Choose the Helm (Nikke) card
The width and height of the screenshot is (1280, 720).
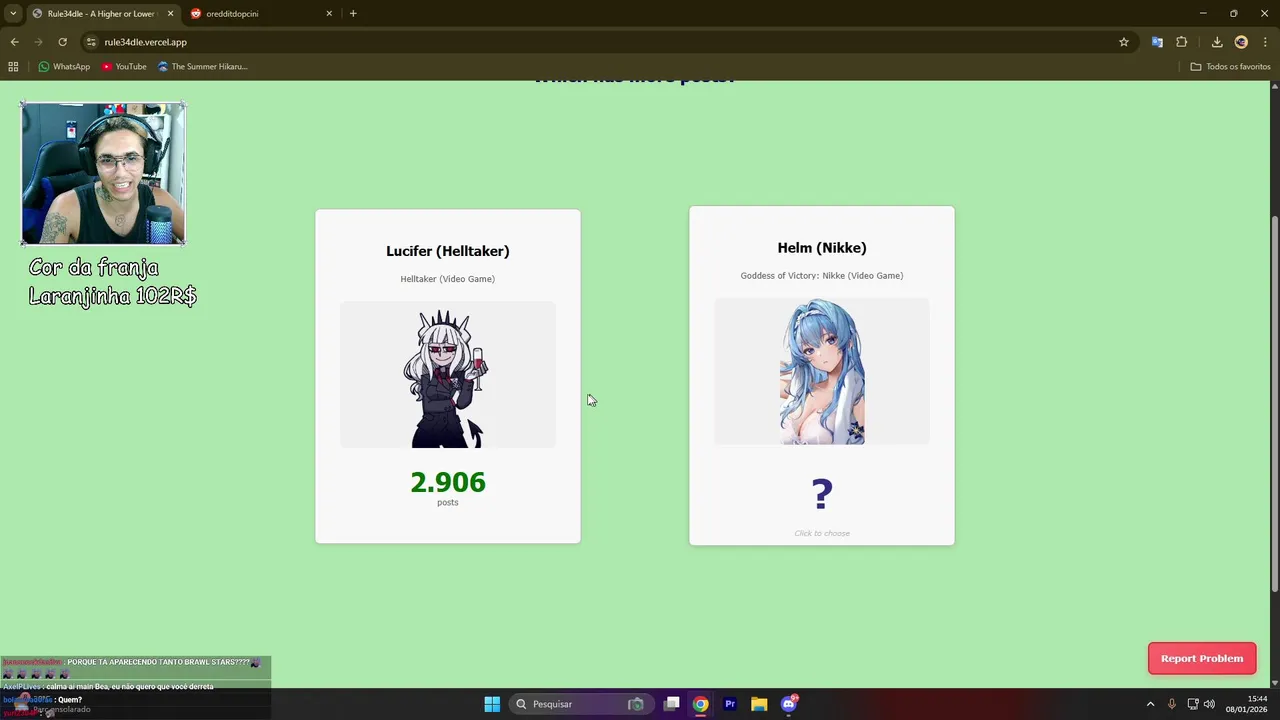pyautogui.click(x=821, y=375)
